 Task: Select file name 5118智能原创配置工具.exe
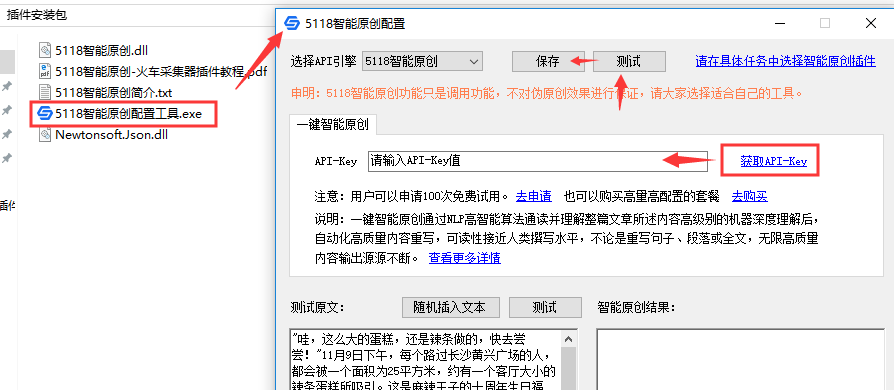tap(128, 113)
